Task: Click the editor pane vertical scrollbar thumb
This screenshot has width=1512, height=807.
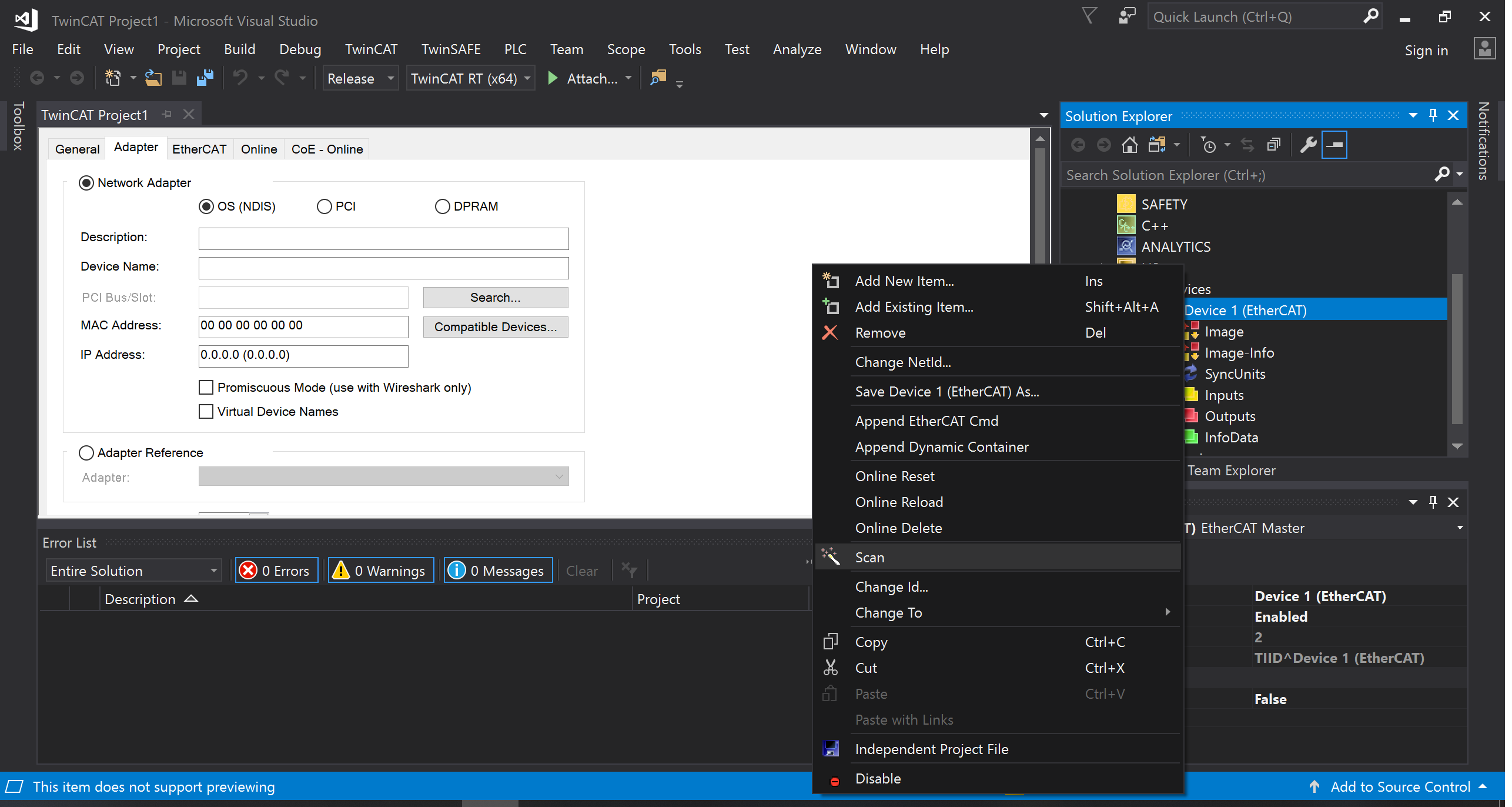Action: coord(1041,206)
